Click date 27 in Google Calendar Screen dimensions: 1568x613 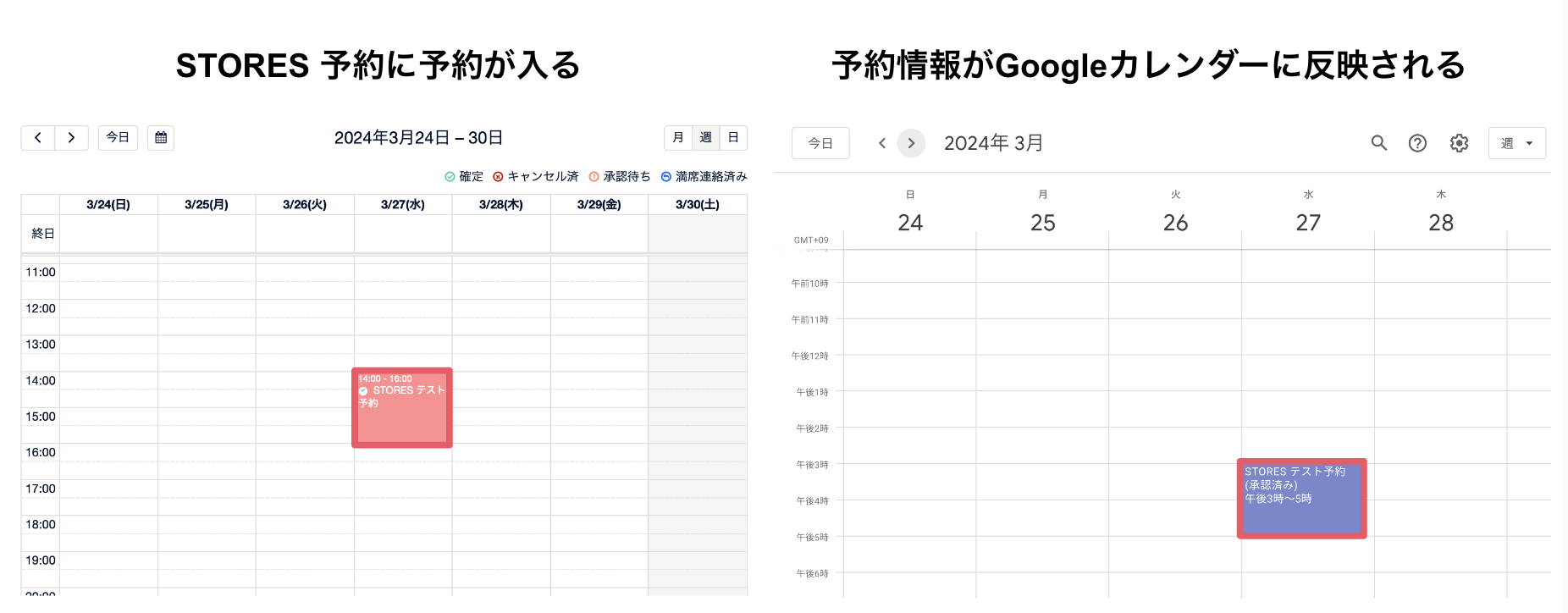(1308, 223)
